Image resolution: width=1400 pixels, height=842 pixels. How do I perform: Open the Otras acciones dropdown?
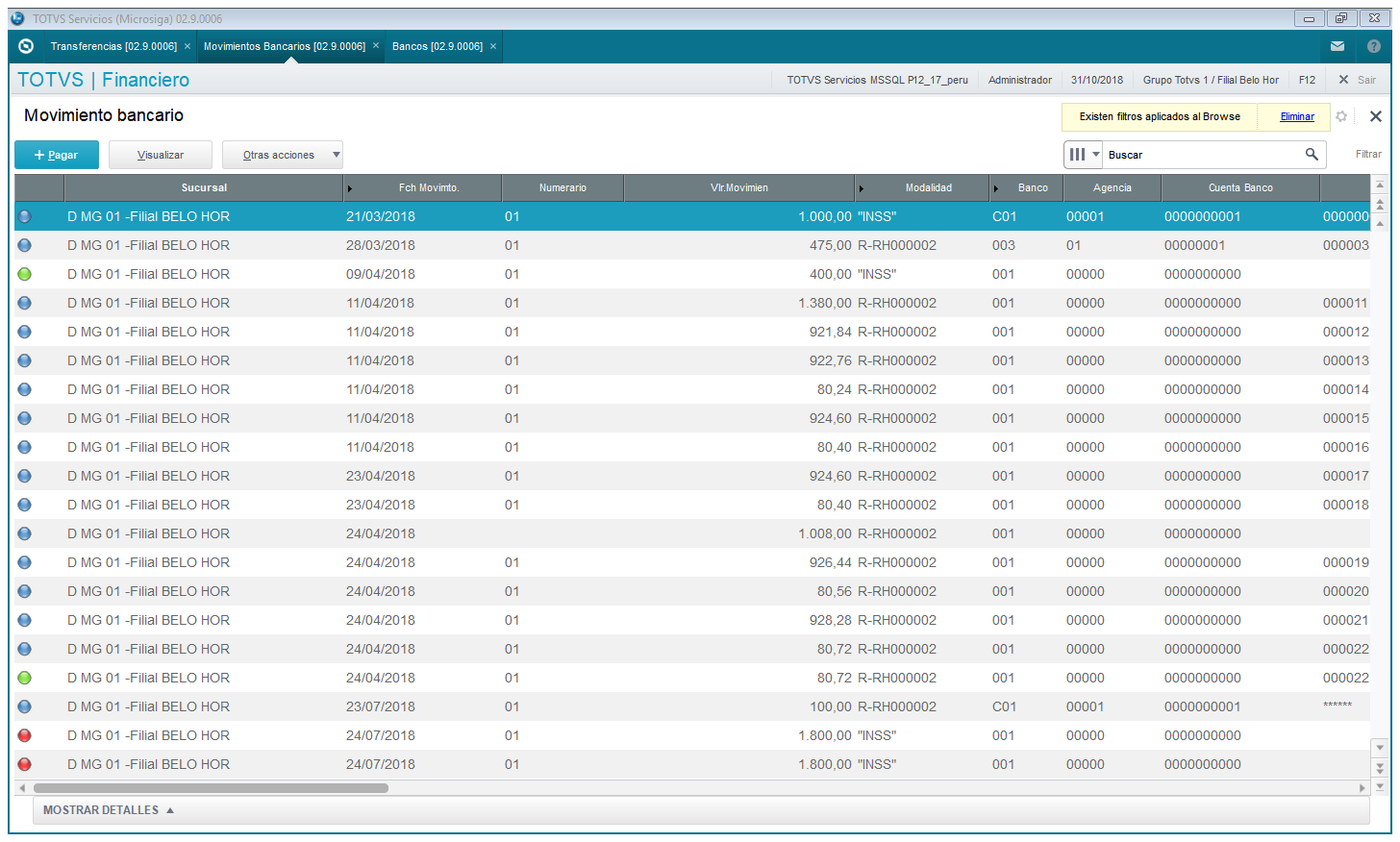283,155
